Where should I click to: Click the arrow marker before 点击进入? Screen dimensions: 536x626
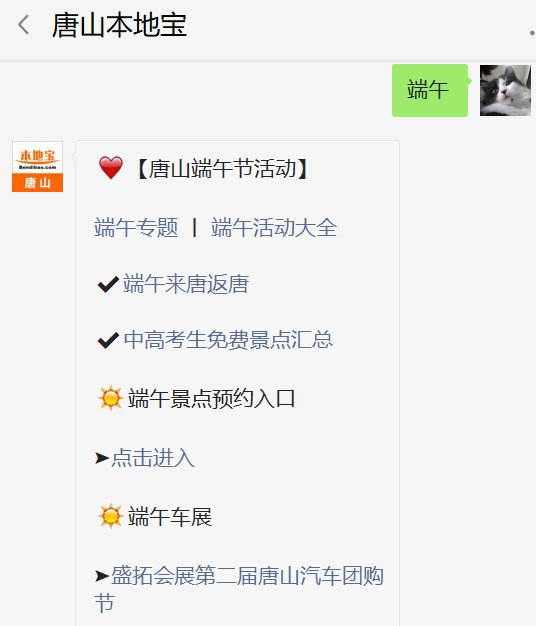point(102,458)
